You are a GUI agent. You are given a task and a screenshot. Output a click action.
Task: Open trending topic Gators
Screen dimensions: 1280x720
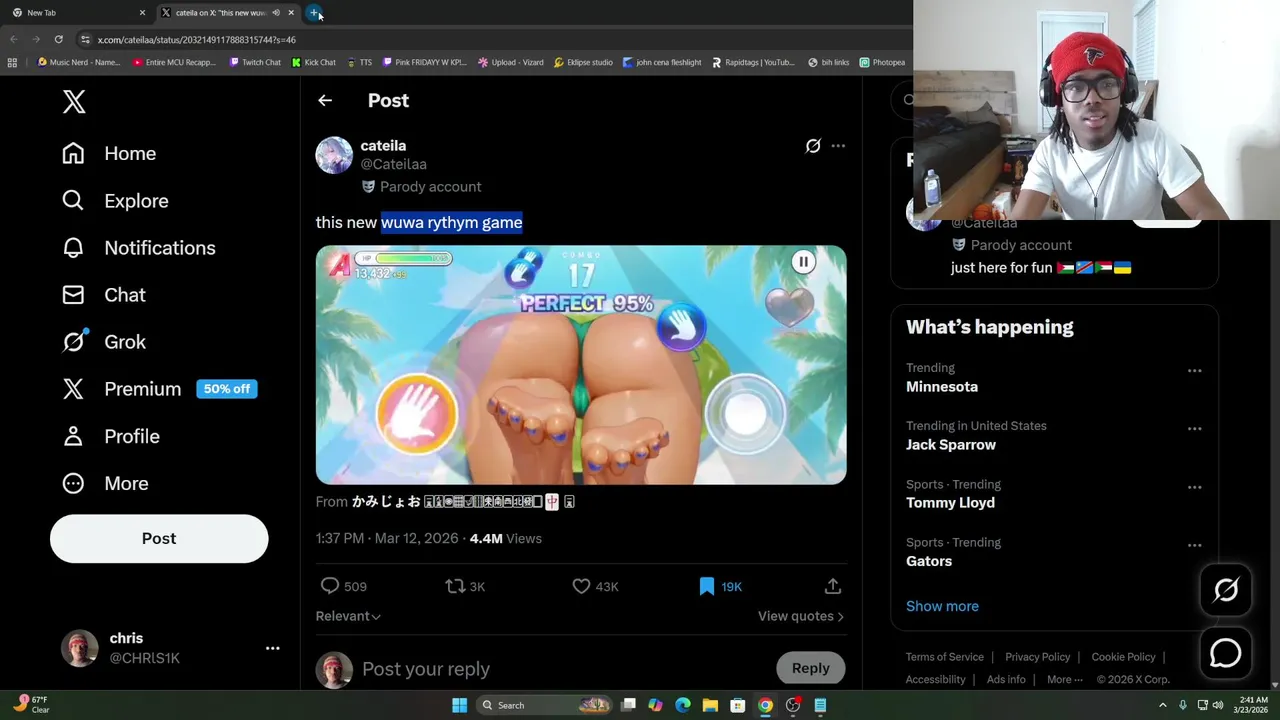[929, 561]
